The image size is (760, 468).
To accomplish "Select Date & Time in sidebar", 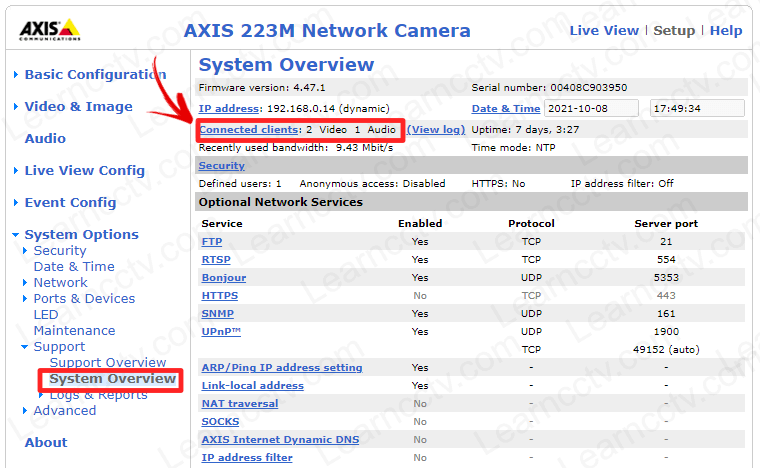I will point(74,267).
